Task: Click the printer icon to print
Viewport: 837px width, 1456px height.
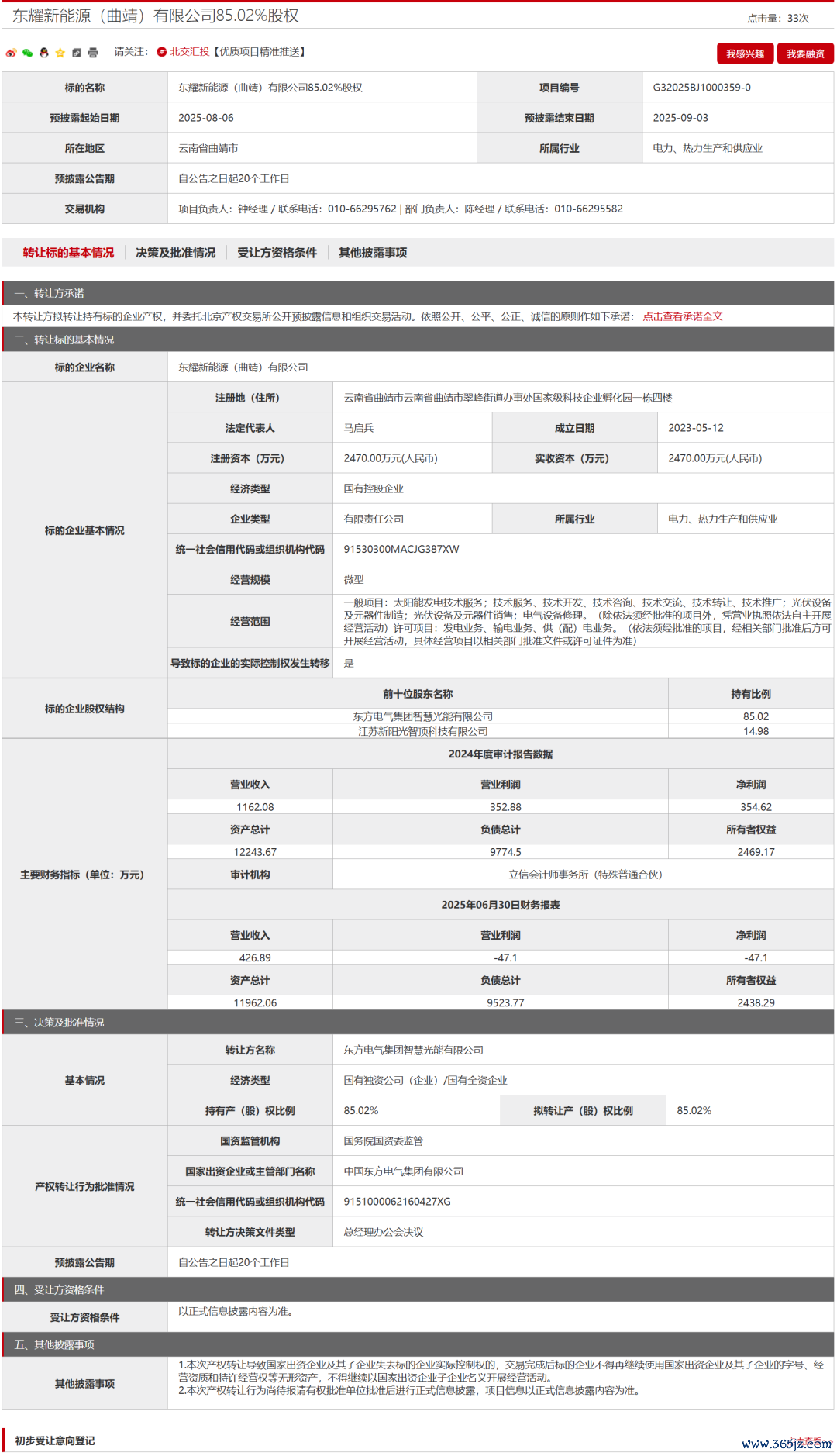Action: [92, 53]
